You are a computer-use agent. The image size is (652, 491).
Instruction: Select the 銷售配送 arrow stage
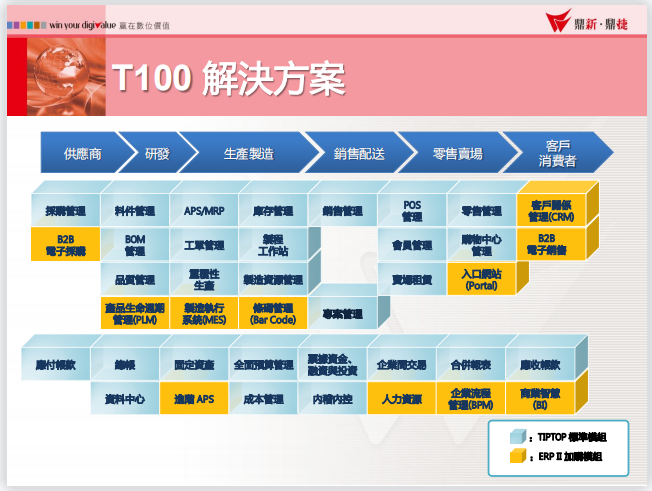pos(359,153)
